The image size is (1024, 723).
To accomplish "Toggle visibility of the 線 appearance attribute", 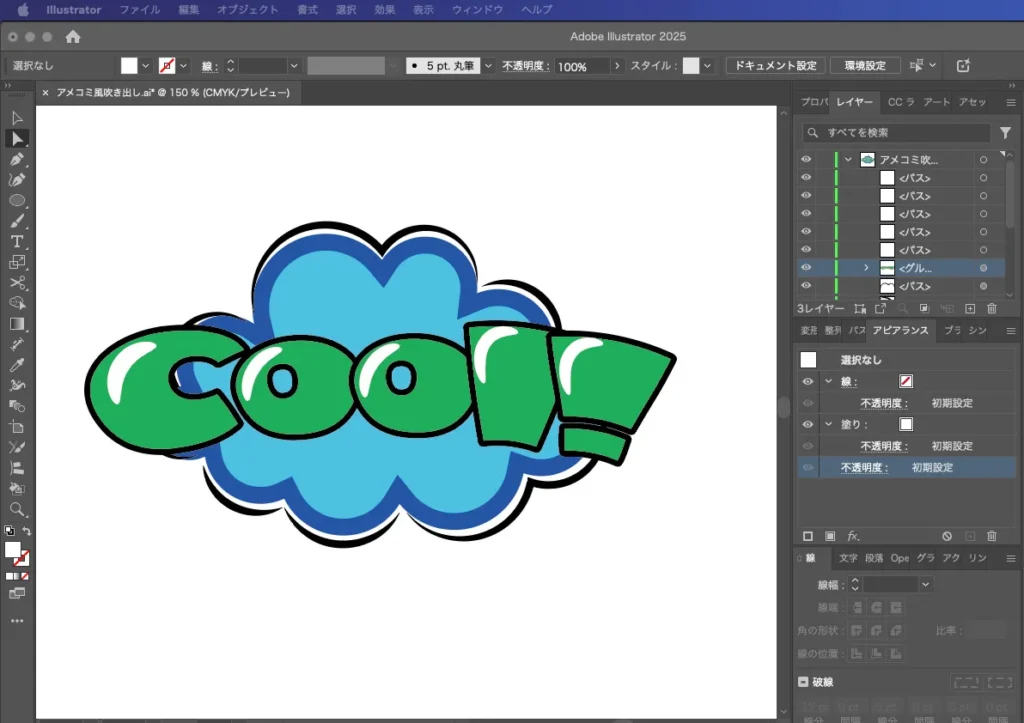I will pos(807,382).
